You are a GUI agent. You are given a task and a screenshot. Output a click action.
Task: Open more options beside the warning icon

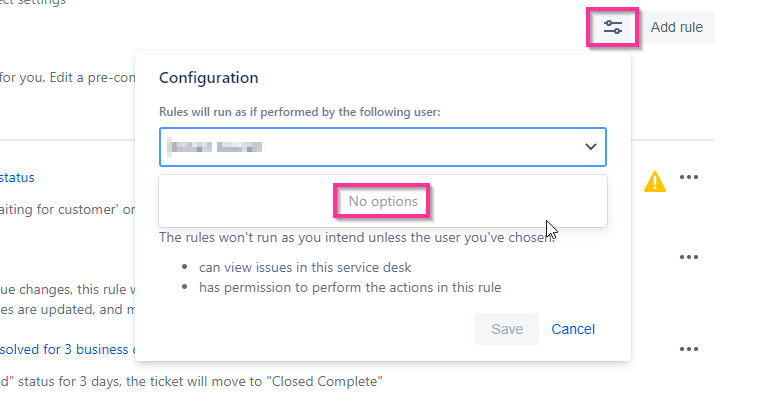[x=689, y=177]
